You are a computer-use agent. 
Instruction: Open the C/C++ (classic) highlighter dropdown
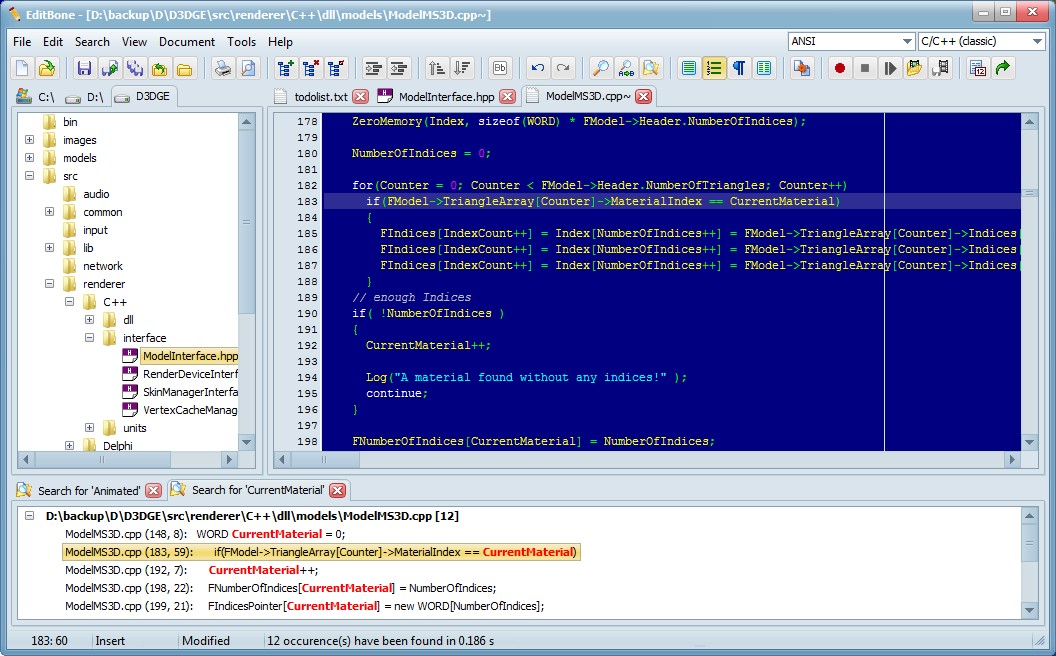pyautogui.click(x=1036, y=41)
